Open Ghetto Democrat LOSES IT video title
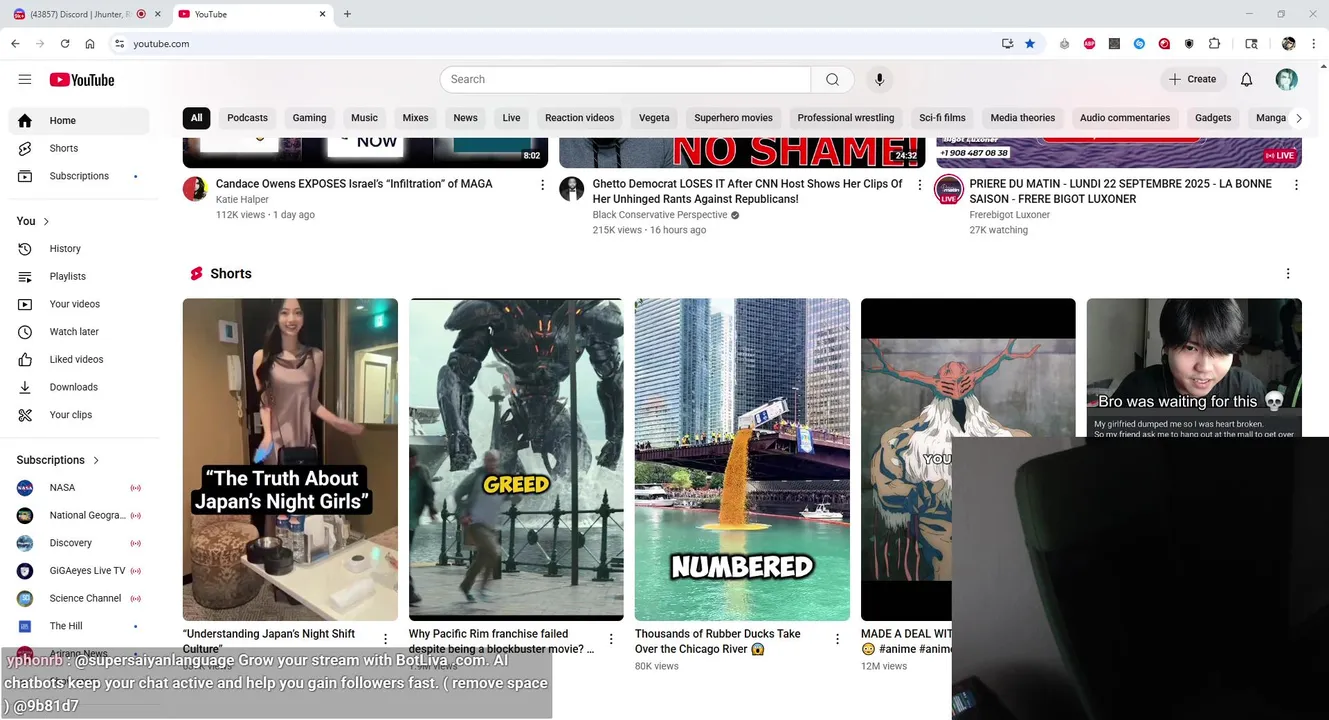 tap(747, 191)
